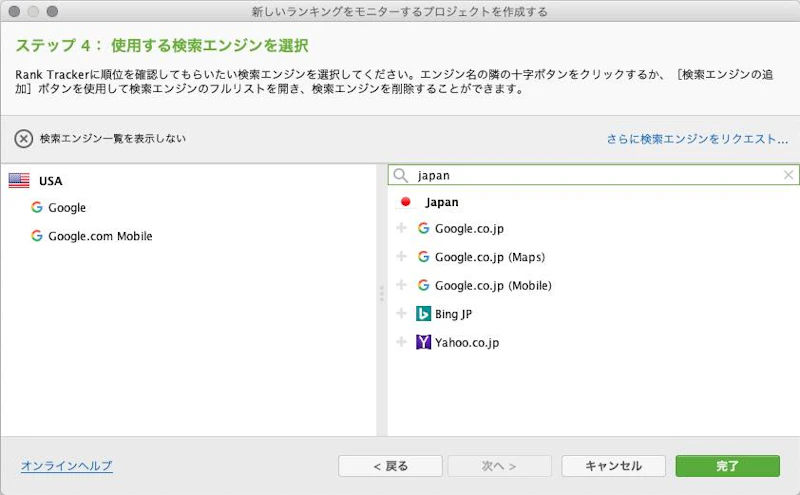The width and height of the screenshot is (800, 495).
Task: Add Google.co.jp (Maps) with plus icon
Action: pos(402,257)
